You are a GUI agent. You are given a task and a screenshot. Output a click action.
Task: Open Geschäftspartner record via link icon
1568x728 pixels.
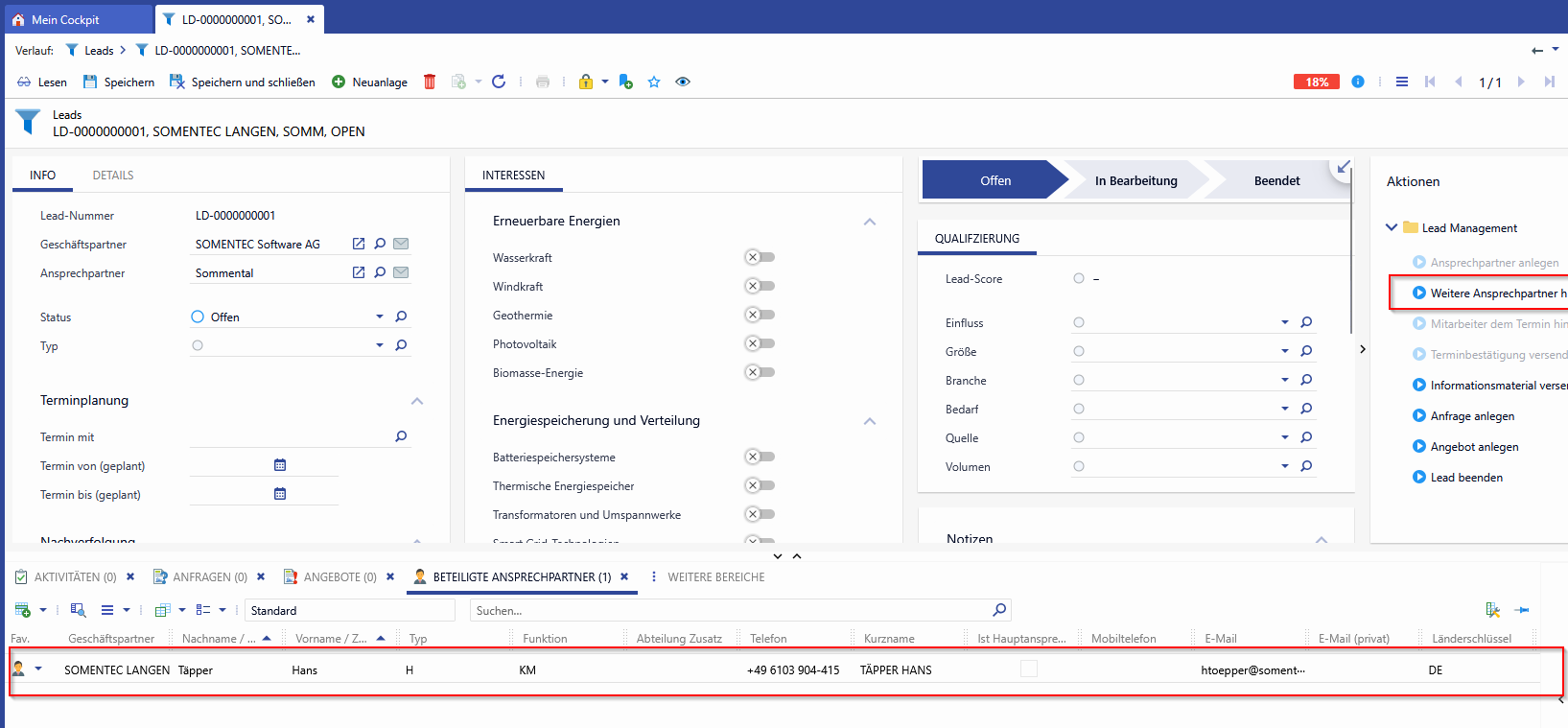click(359, 244)
